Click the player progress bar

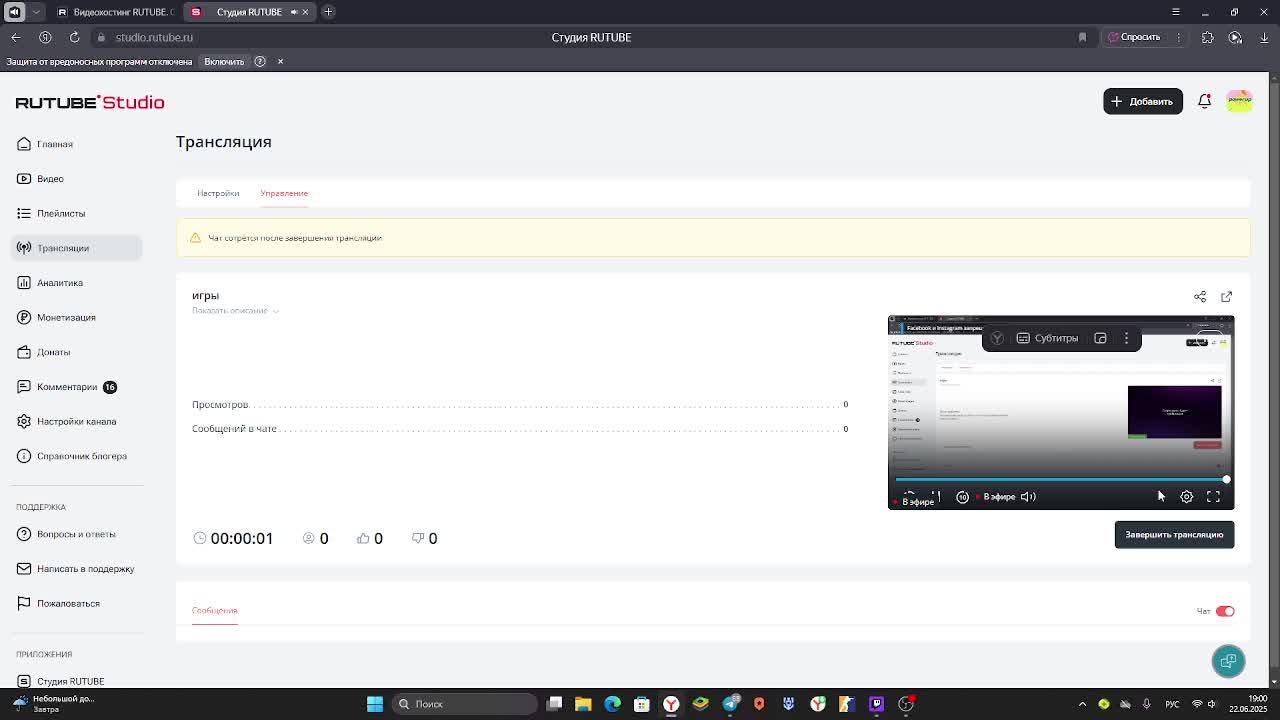tap(1061, 480)
